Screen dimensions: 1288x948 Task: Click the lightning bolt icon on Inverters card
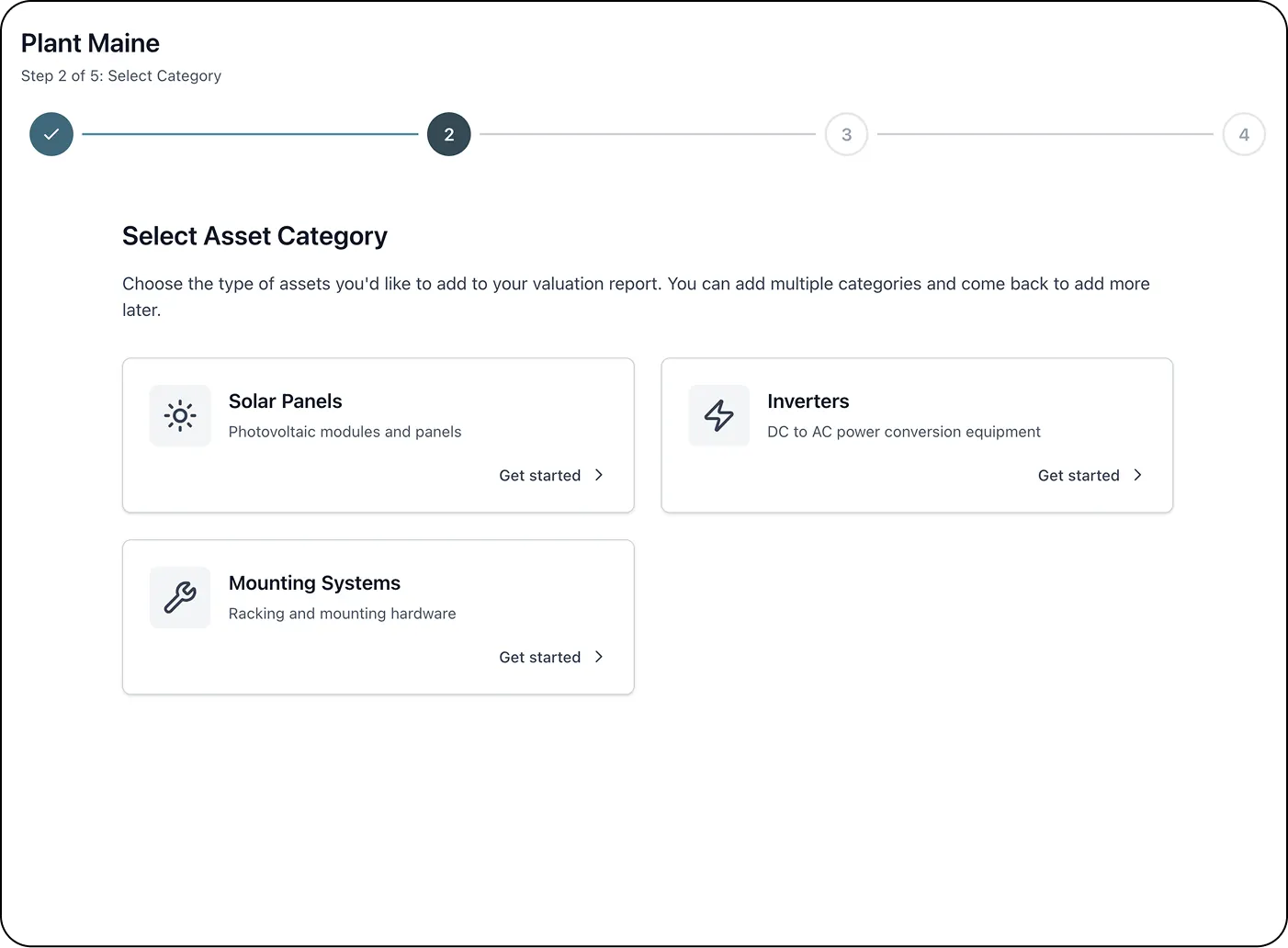pos(719,416)
